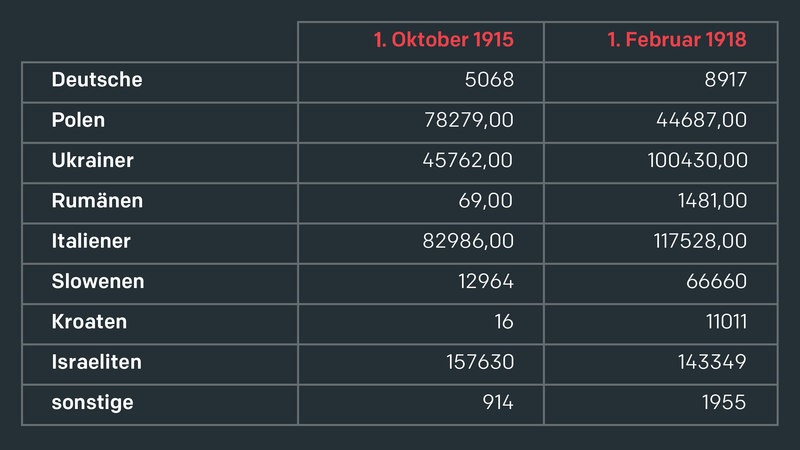Select the 'Slowenen' row label
800x450 pixels.
[98, 281]
